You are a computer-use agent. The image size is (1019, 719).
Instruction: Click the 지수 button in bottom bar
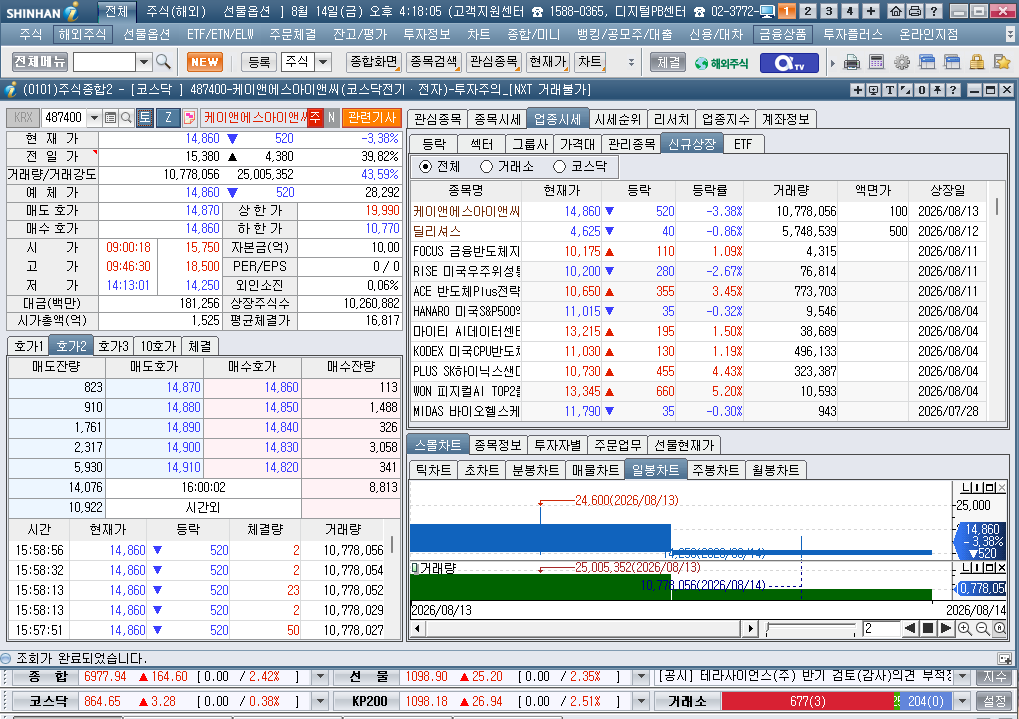[x=994, y=677]
